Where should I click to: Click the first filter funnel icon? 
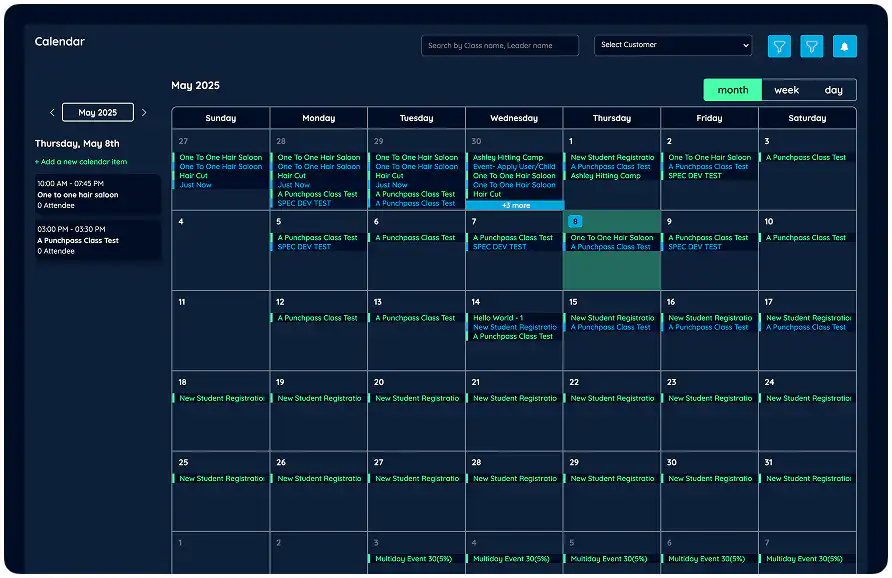(779, 46)
